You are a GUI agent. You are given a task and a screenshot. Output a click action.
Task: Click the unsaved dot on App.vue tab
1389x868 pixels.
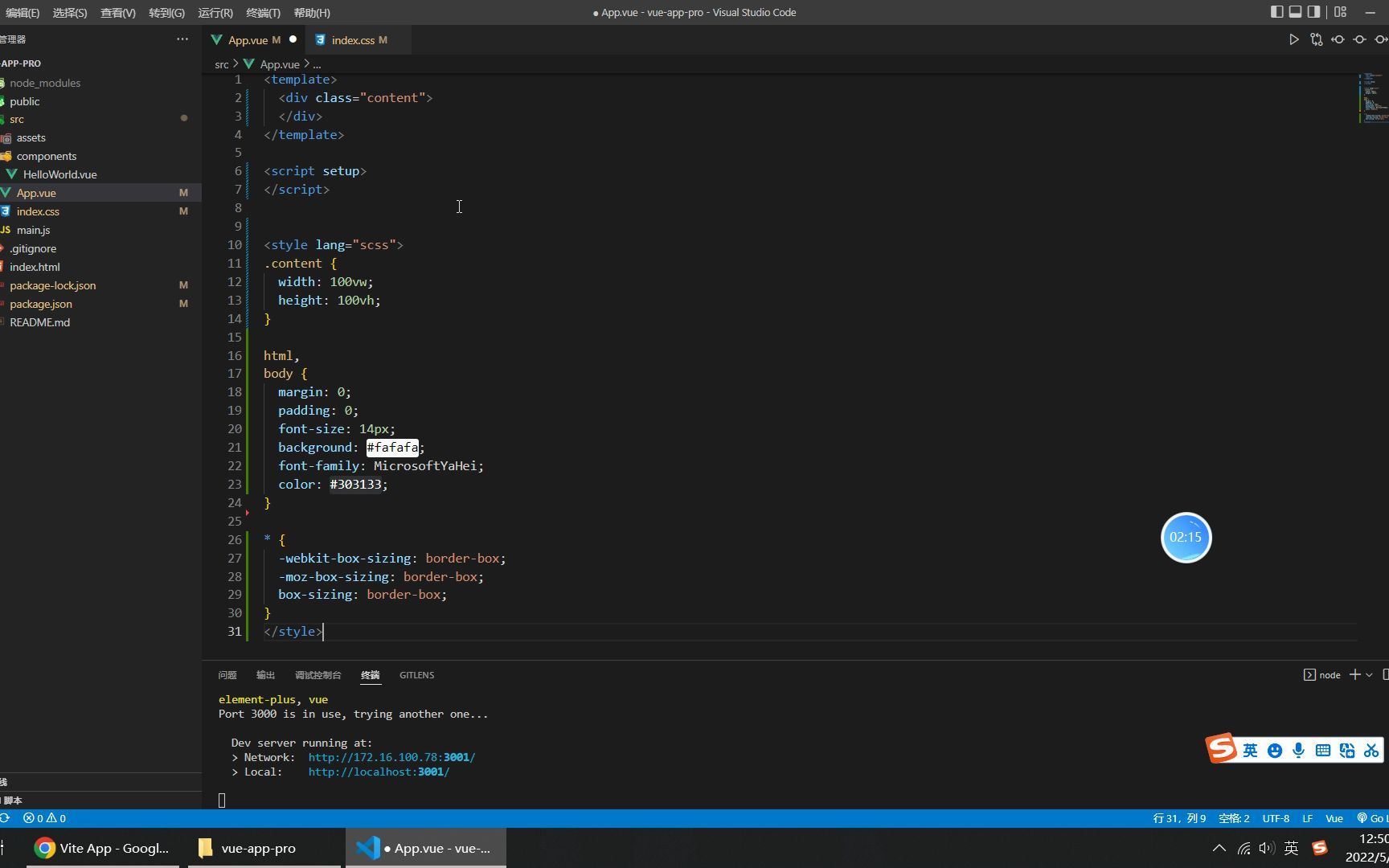pos(293,39)
